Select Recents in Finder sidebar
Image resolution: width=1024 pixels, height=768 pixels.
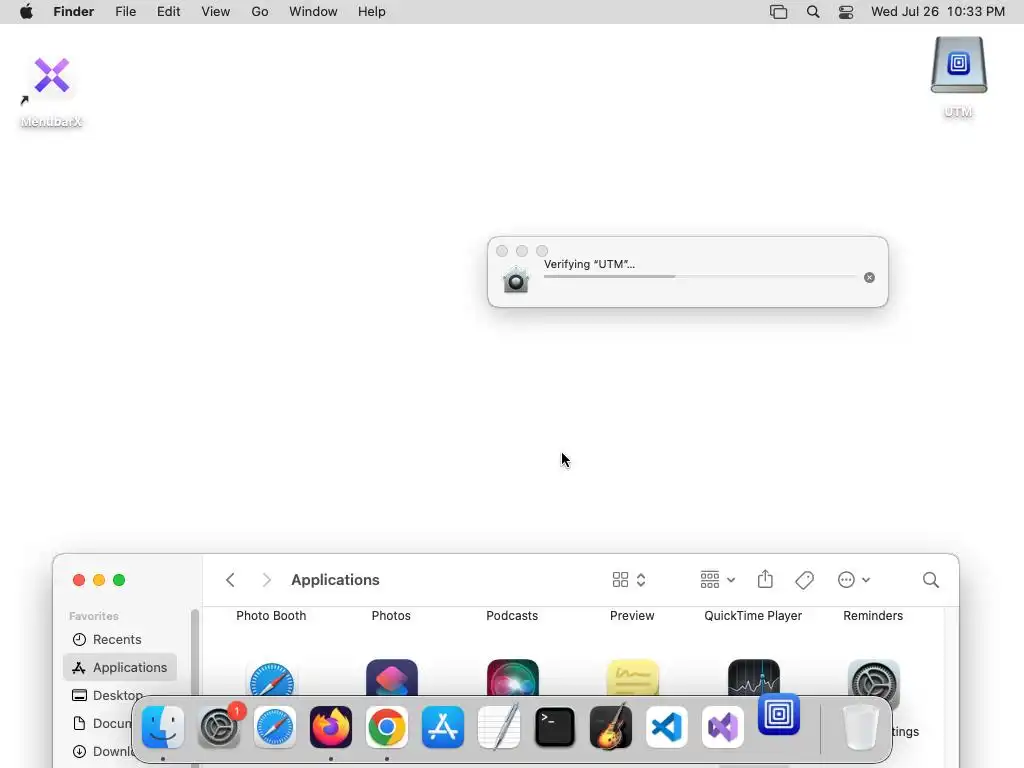pyautogui.click(x=120, y=639)
